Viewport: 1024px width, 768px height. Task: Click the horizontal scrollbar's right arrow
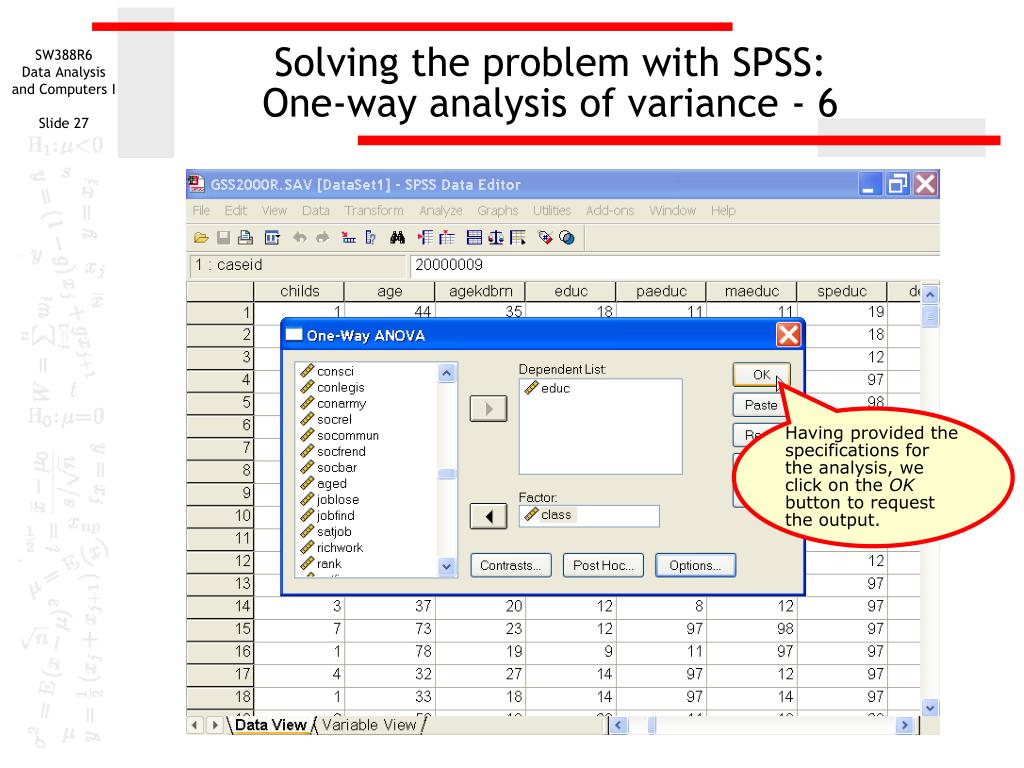tap(904, 725)
